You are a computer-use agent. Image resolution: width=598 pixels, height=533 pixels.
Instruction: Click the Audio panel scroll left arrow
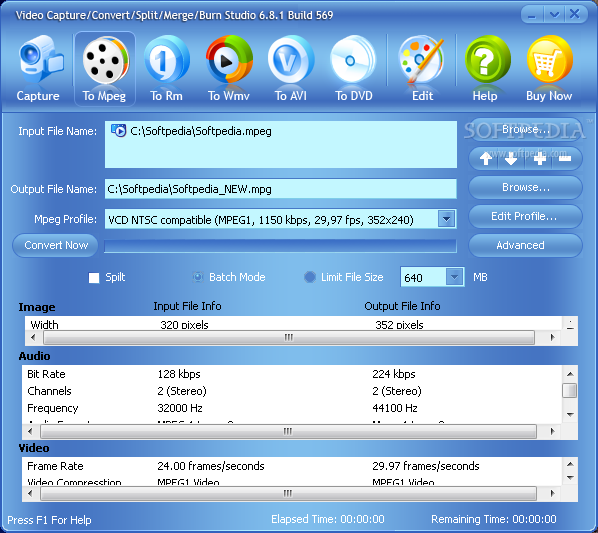[x=31, y=432]
